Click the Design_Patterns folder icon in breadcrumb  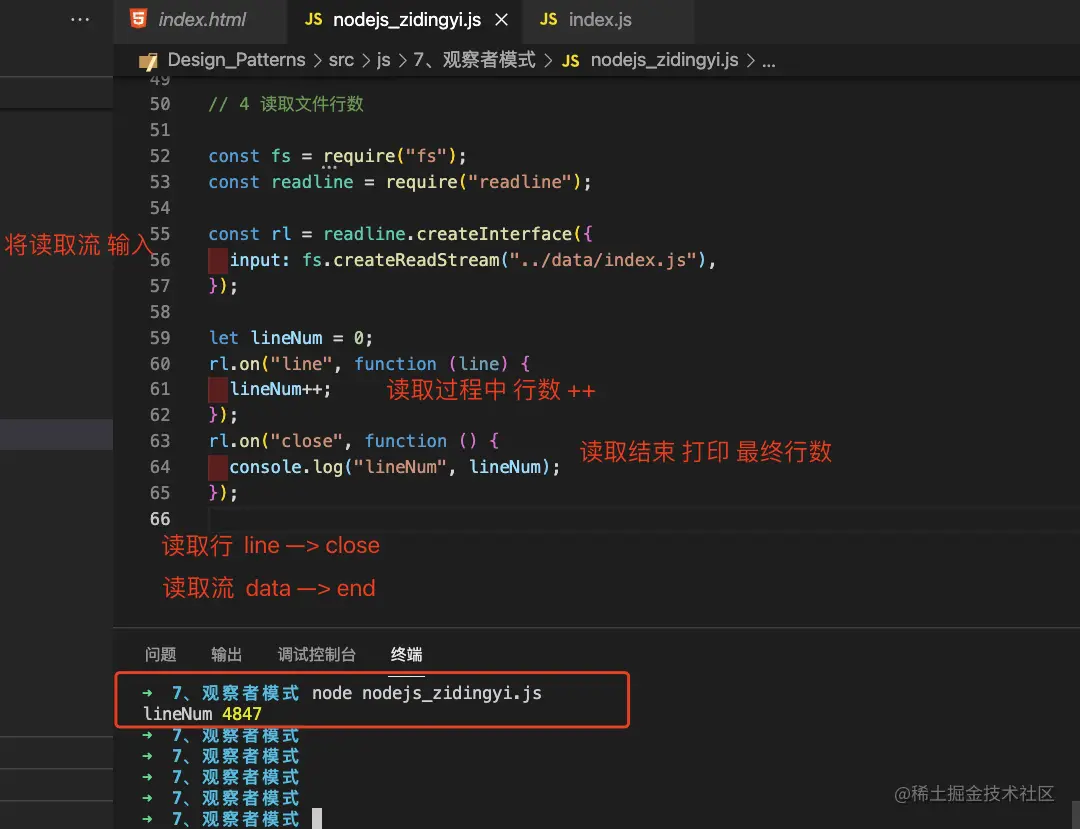(x=148, y=62)
